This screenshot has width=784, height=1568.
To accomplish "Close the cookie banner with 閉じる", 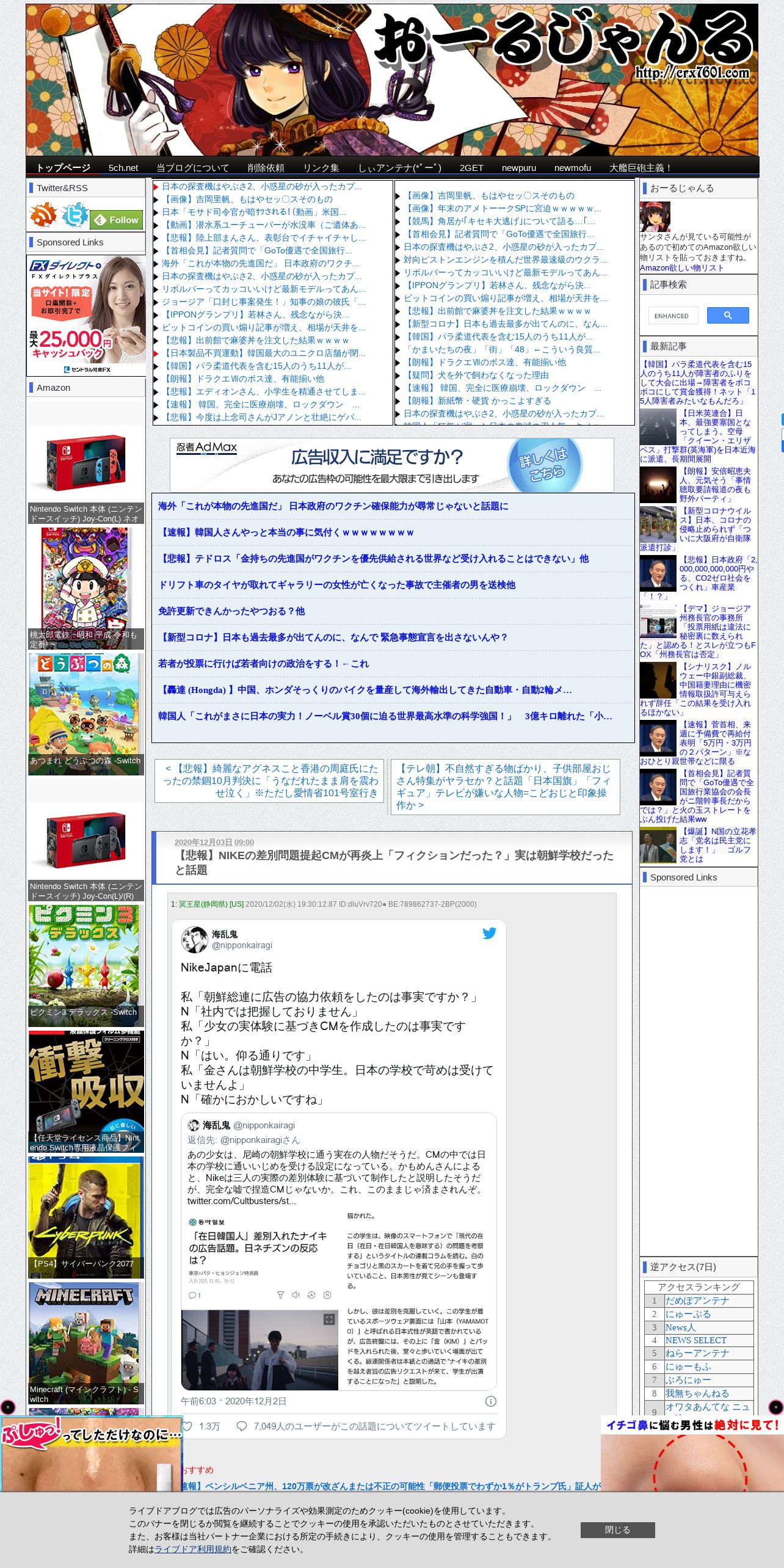I will click(617, 1530).
